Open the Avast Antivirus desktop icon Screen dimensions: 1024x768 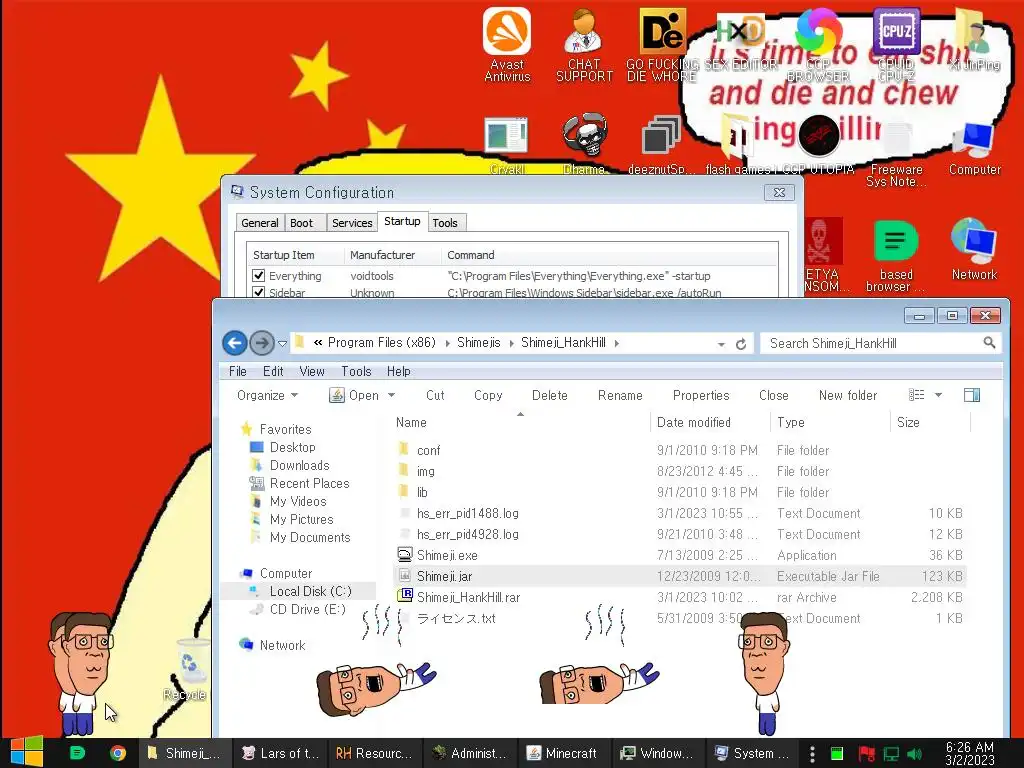point(507,44)
